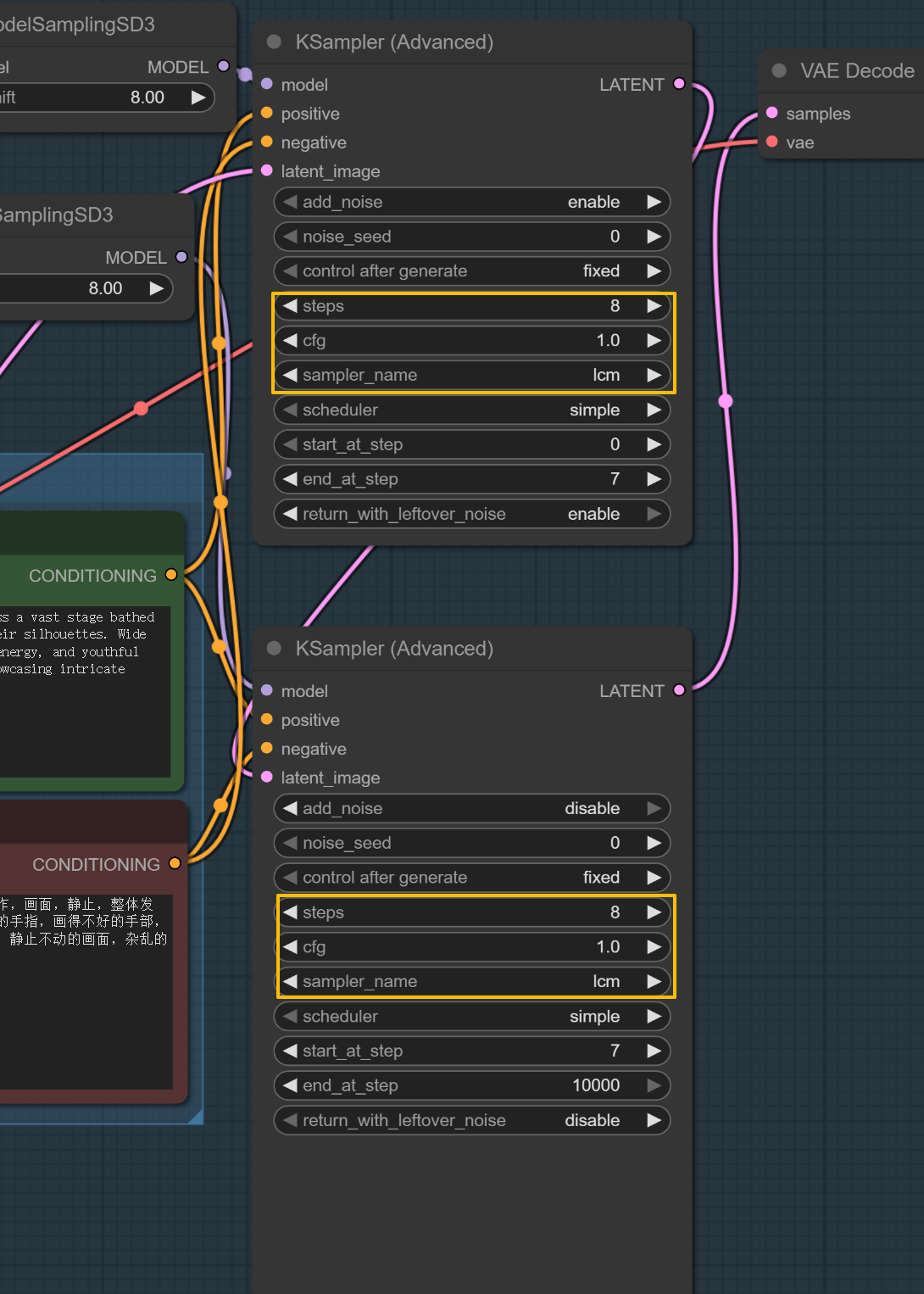
Task: Click the top KSampler negative input socket
Action: (267, 142)
